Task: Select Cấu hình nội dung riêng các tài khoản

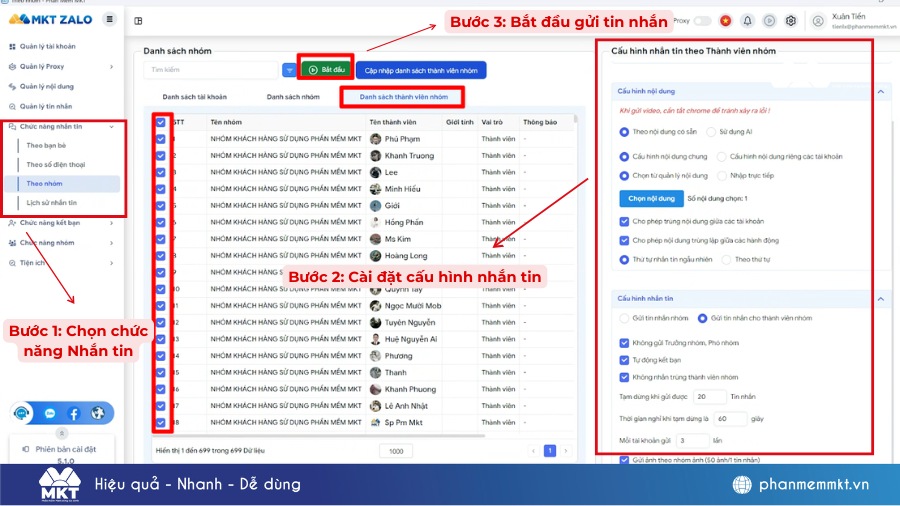Action: click(x=721, y=157)
